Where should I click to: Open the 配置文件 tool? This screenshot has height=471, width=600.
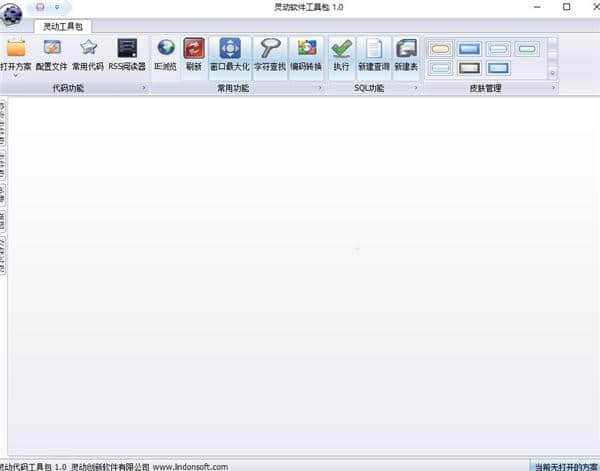[x=51, y=48]
